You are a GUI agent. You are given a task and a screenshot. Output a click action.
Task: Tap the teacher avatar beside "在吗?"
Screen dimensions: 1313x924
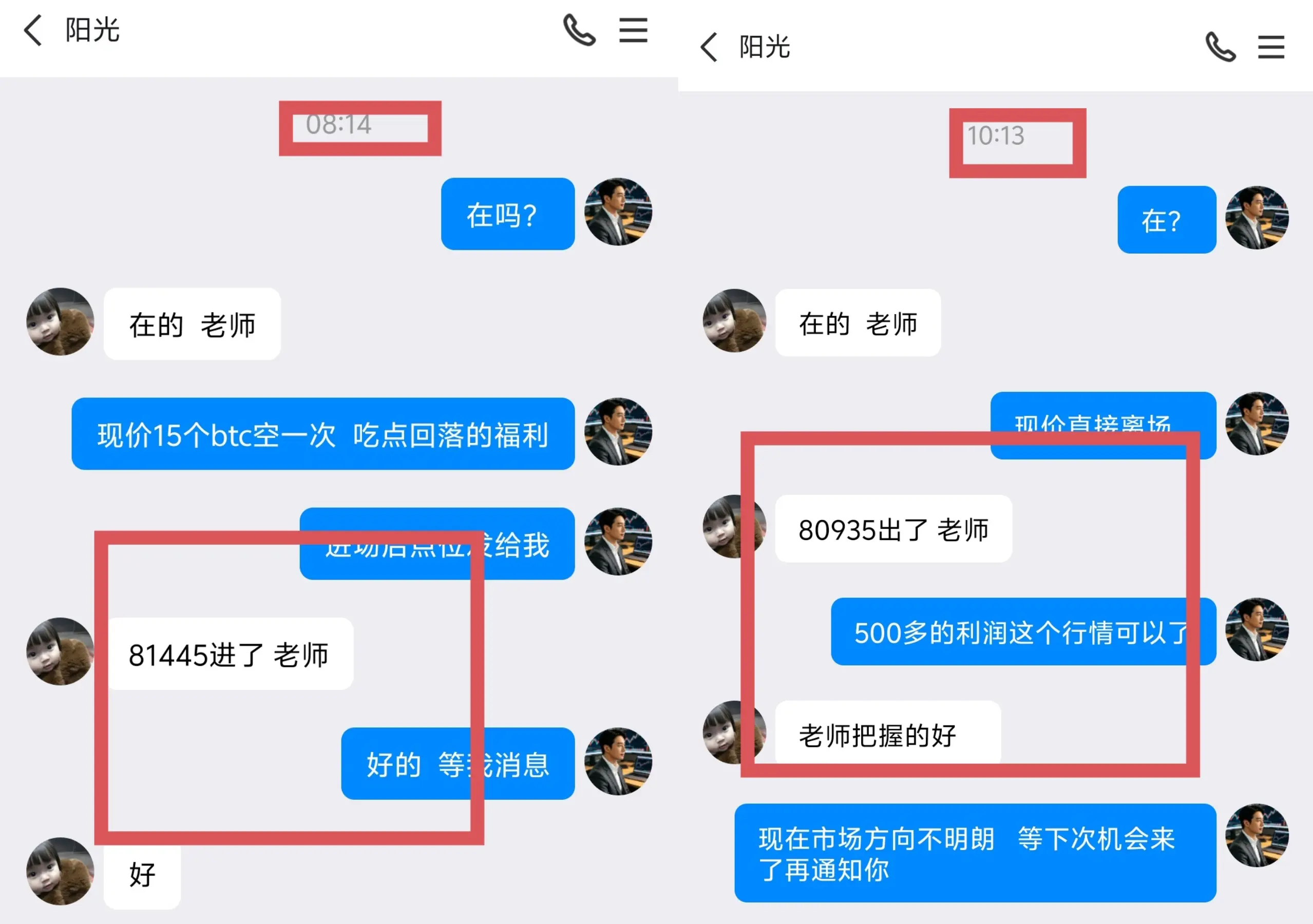(x=618, y=212)
